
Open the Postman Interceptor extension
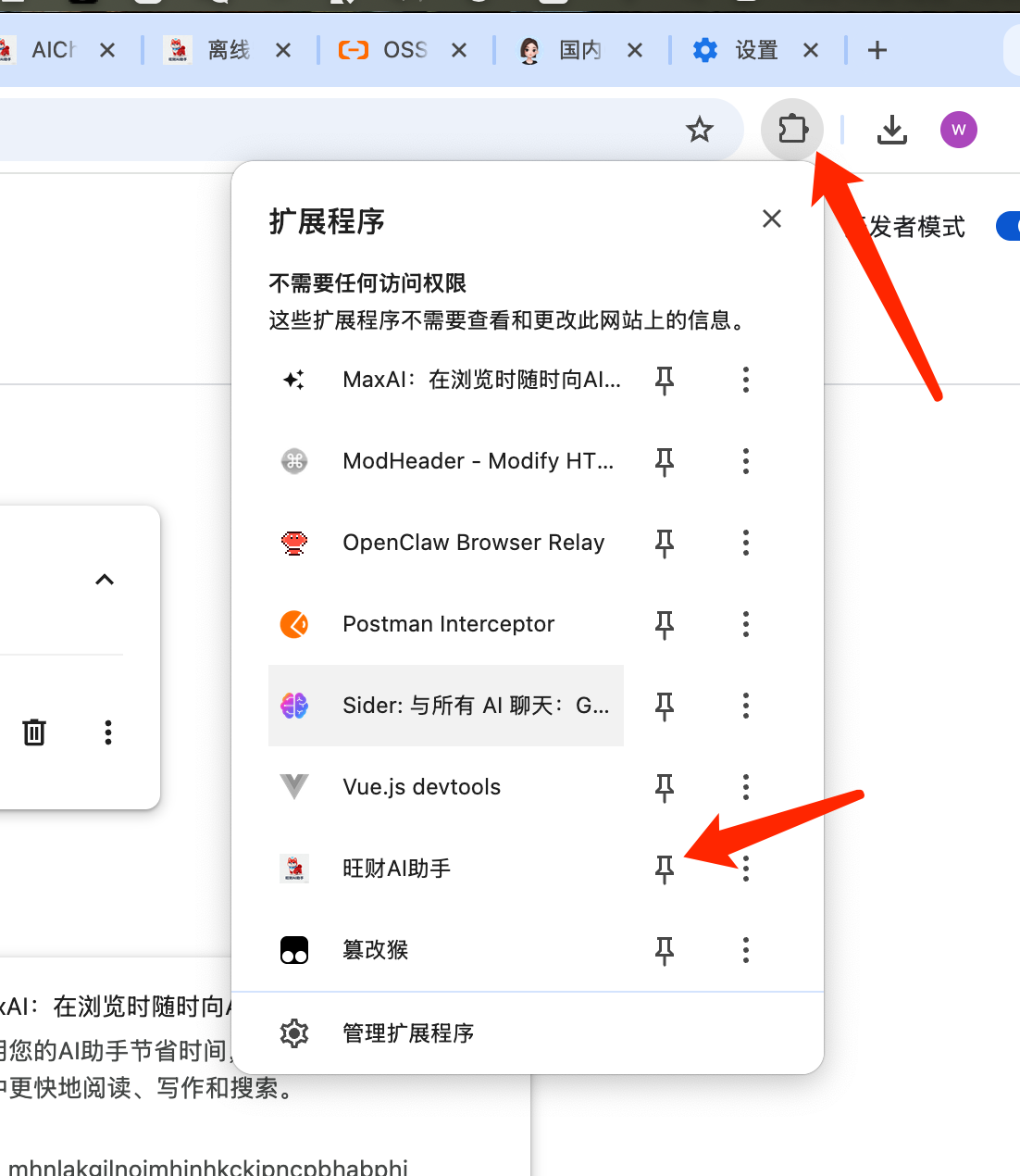(446, 624)
